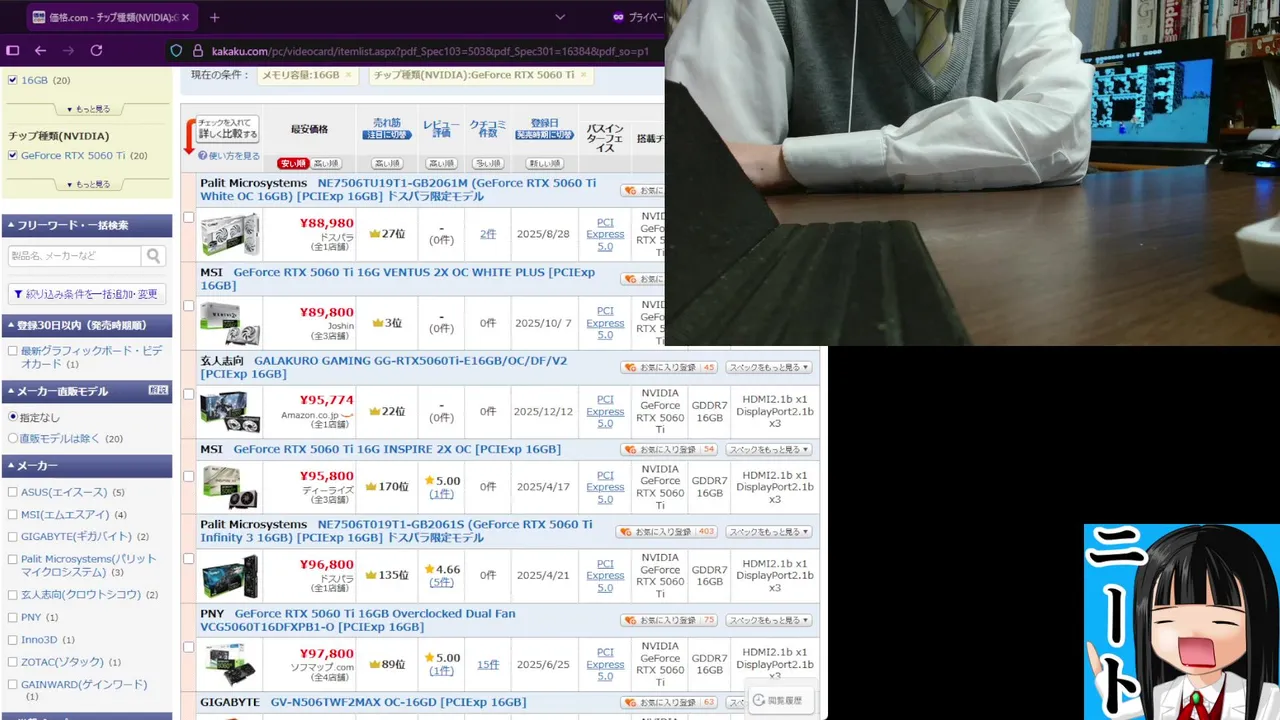Expand もっと見る under チップ種類(NVIDIA)
Image resolution: width=1280 pixels, height=720 pixels.
click(88, 184)
